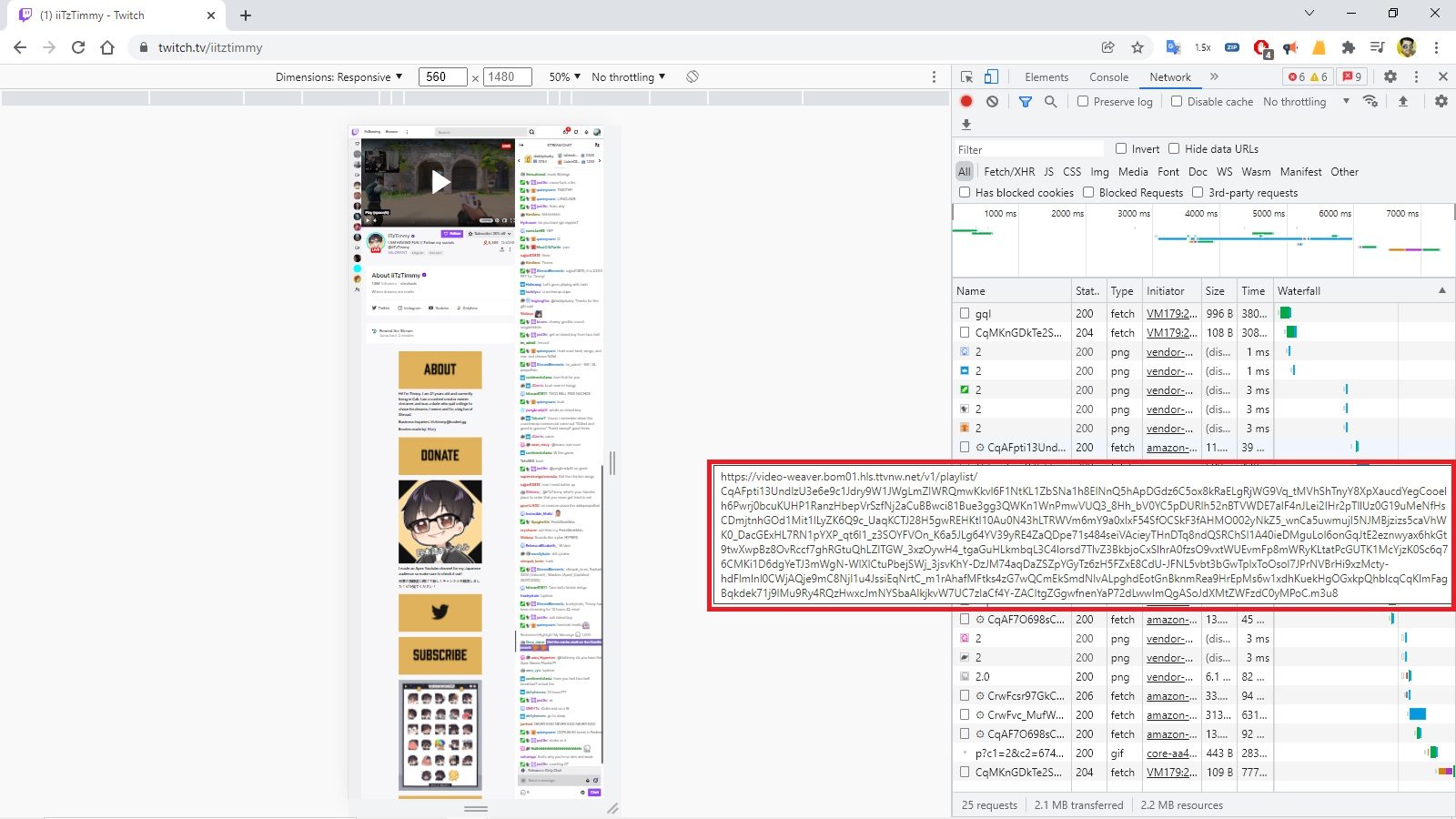Open network conditions wifi icon
The height and width of the screenshot is (819, 1456).
pos(1370,101)
